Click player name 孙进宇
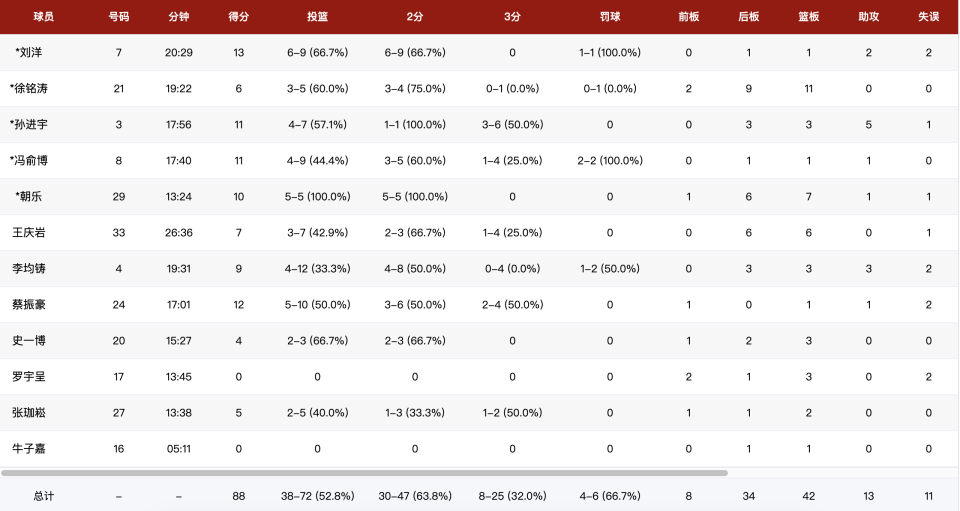Image resolution: width=960 pixels, height=511 pixels. click(x=29, y=124)
